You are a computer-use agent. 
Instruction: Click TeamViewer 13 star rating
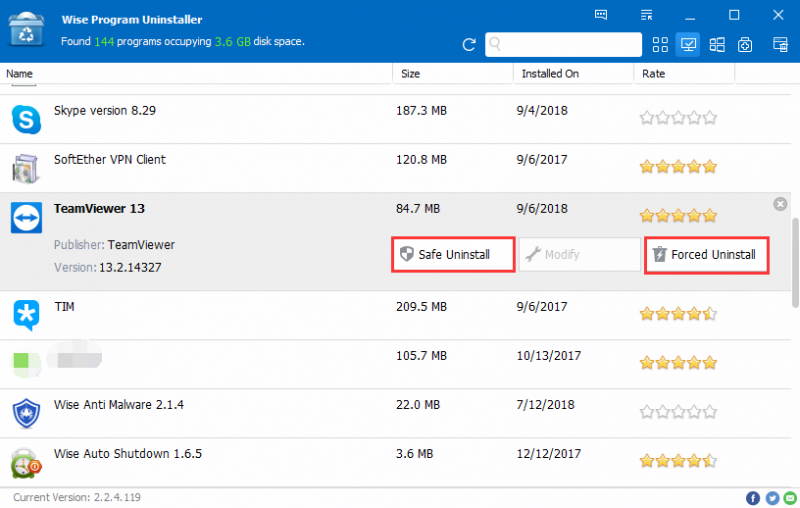678,215
